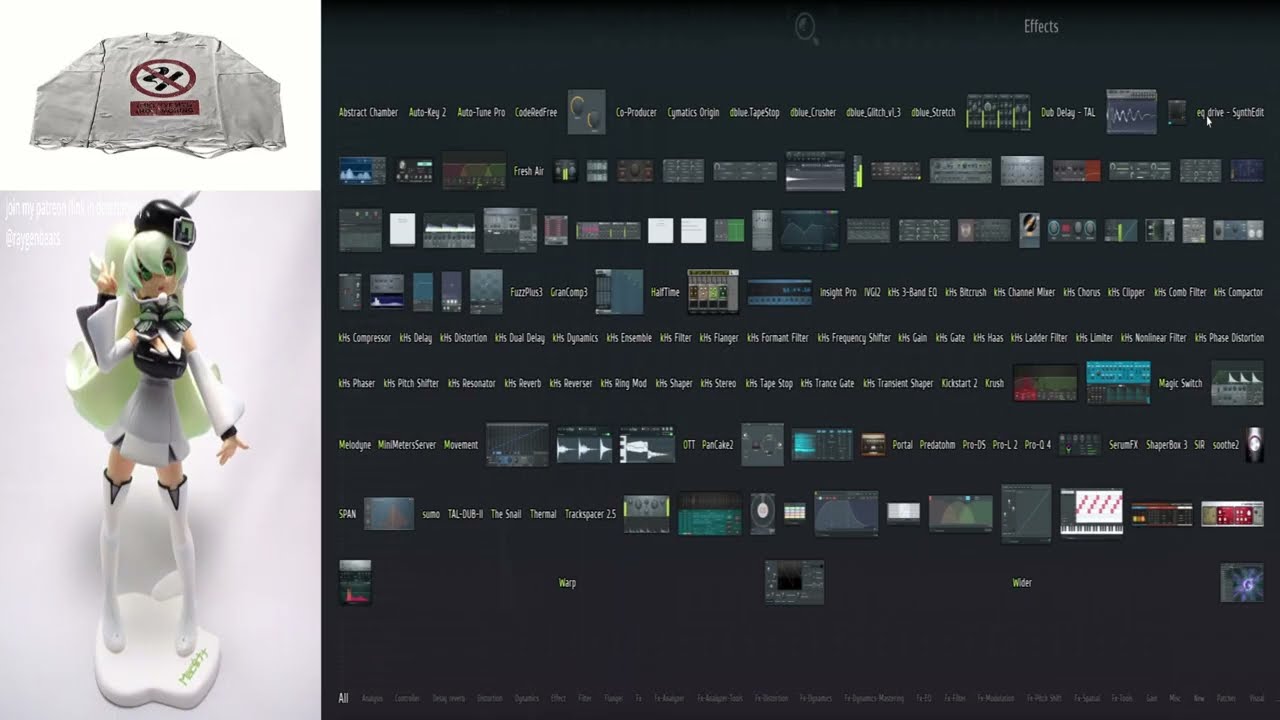This screenshot has height=720, width=1280.
Task: Select the waveform thumbnail left of OTT
Action: 647,444
